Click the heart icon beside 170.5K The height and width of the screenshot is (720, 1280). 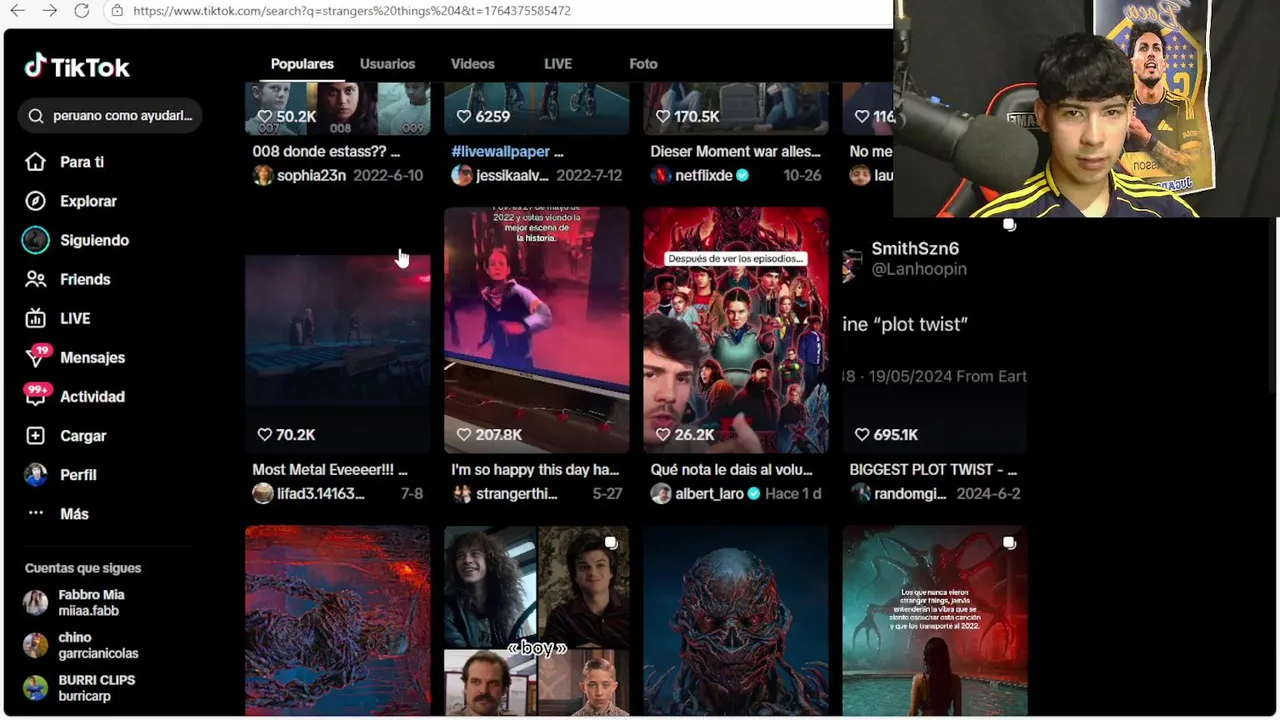662,116
